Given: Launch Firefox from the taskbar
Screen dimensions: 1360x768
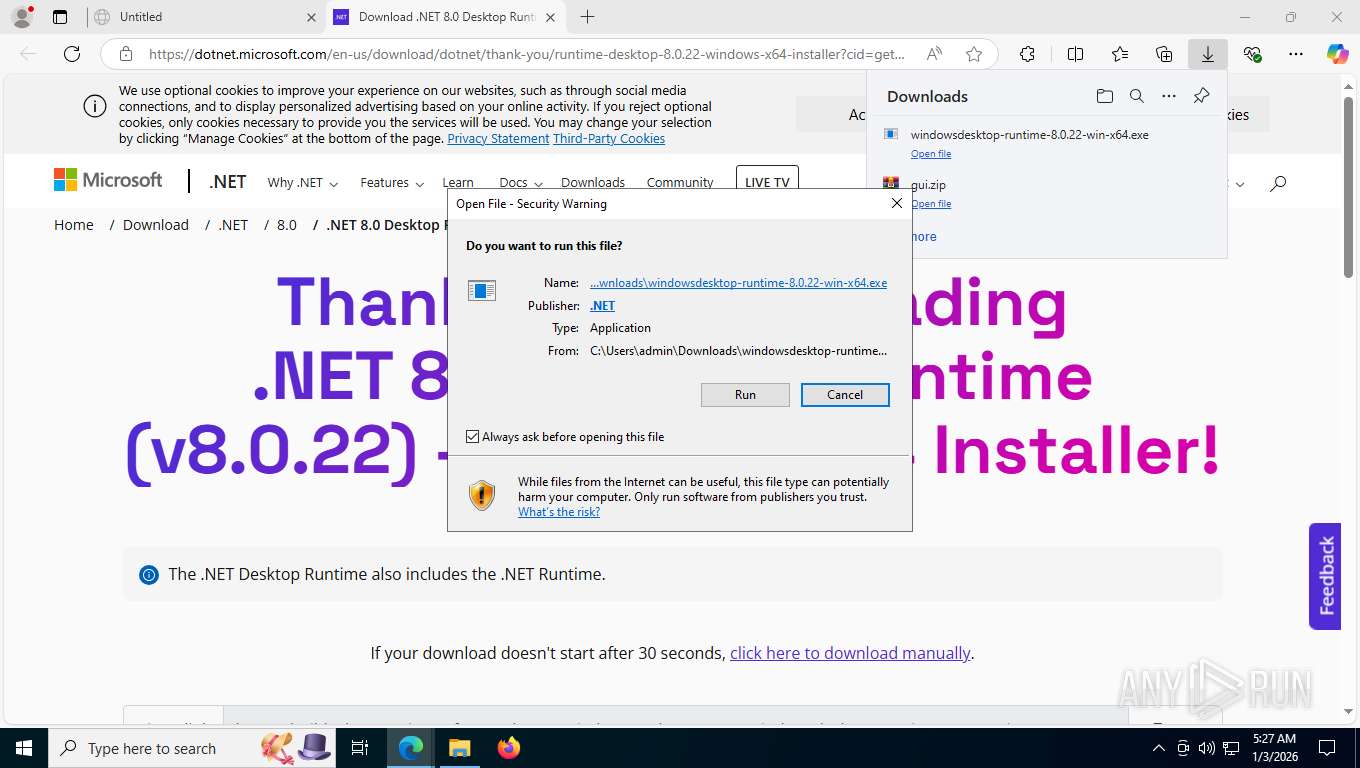Looking at the screenshot, I should (509, 748).
